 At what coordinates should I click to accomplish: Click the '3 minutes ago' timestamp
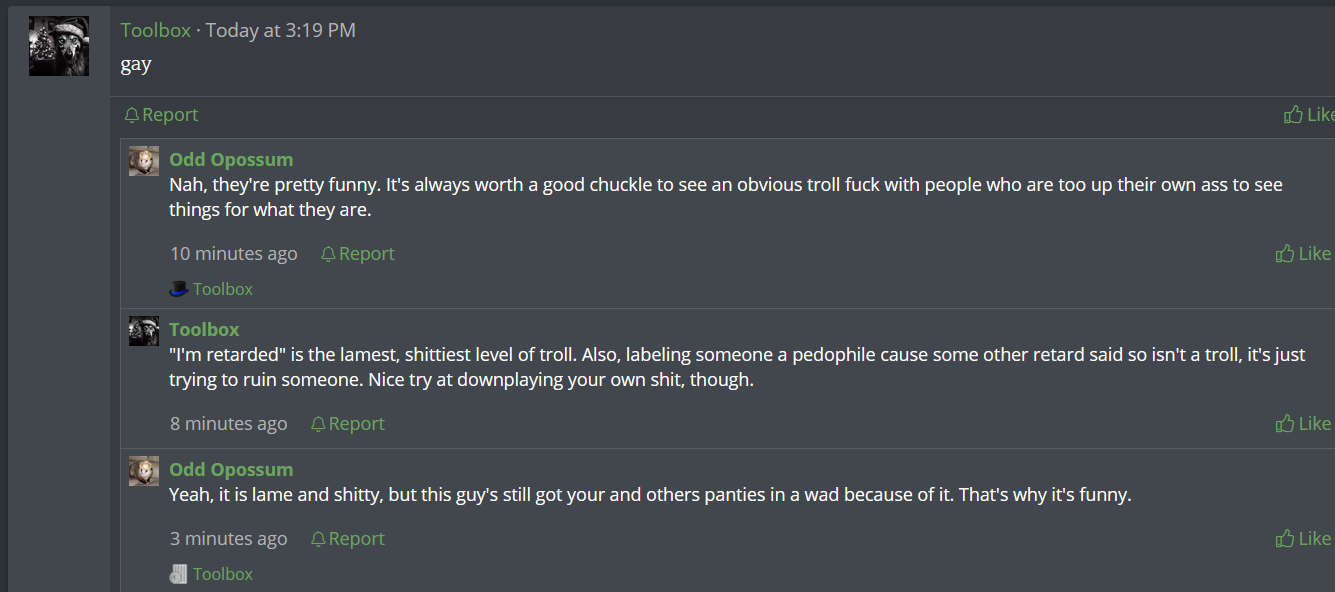click(228, 539)
